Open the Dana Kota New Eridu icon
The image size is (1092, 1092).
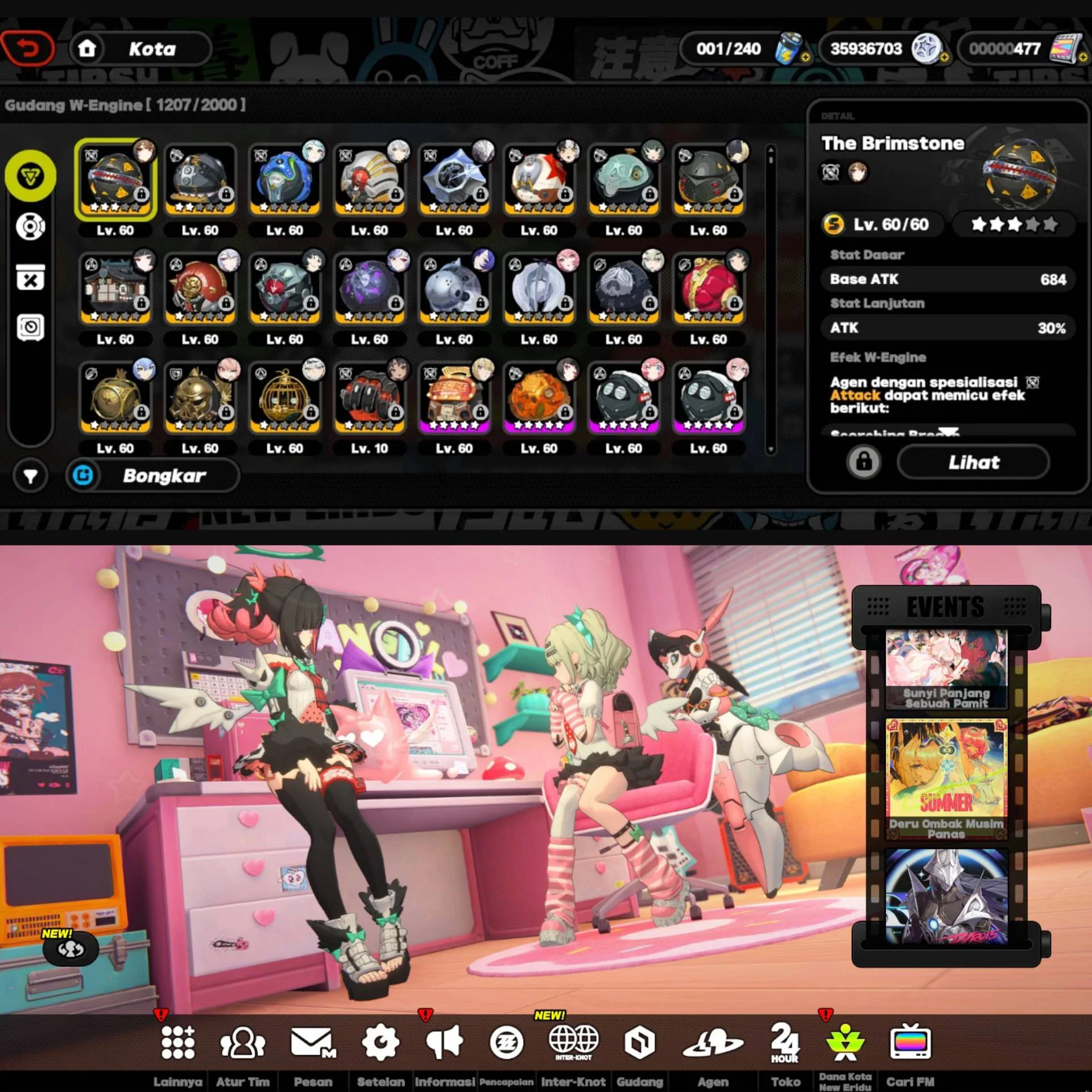tap(845, 1042)
